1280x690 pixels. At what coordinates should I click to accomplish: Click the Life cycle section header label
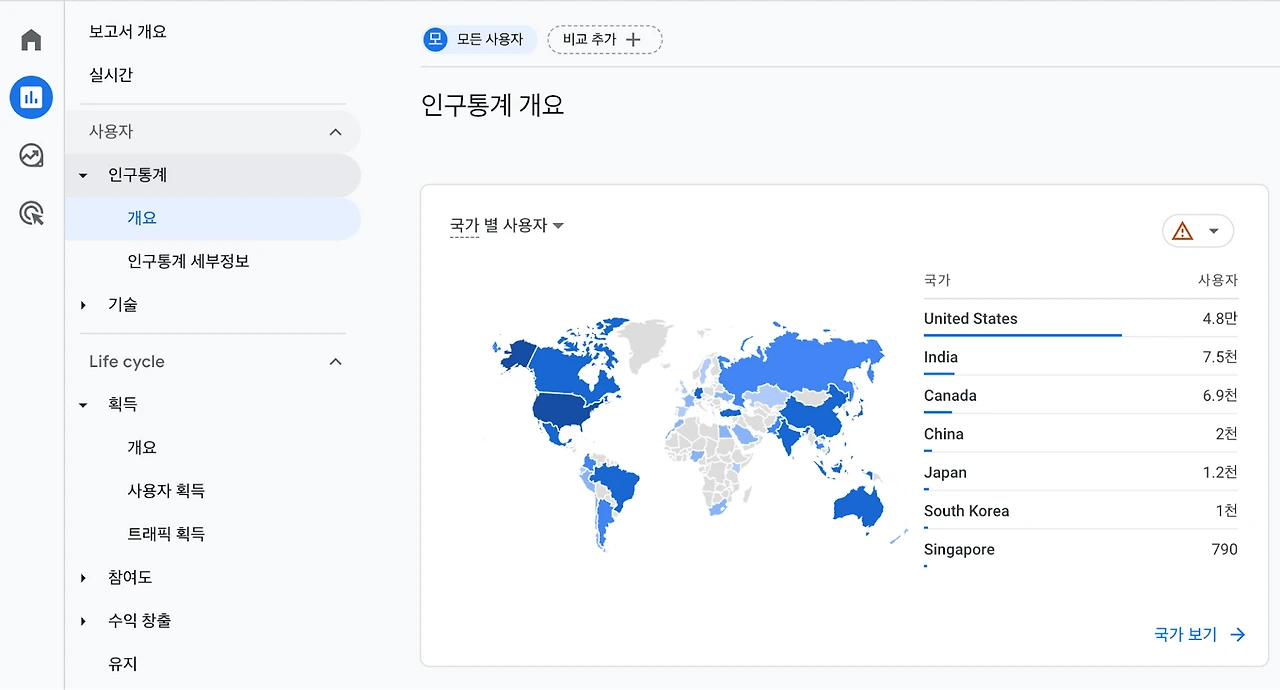point(127,362)
